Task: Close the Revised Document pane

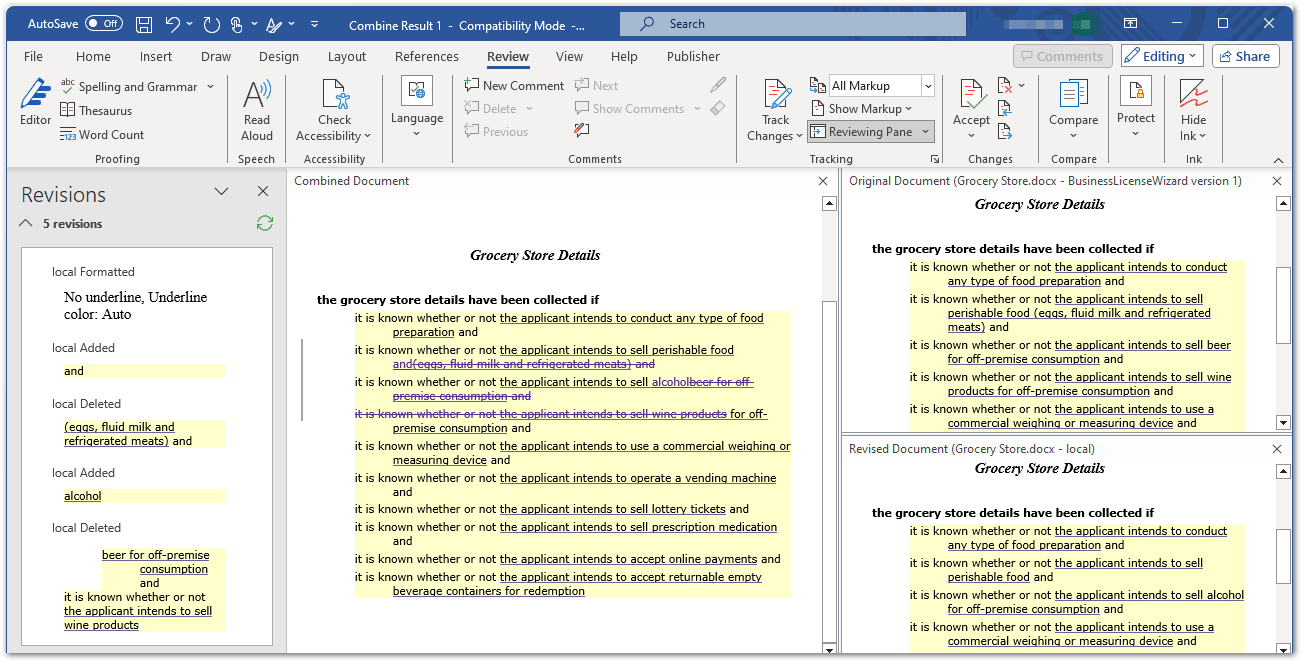Action: pyautogui.click(x=1277, y=449)
